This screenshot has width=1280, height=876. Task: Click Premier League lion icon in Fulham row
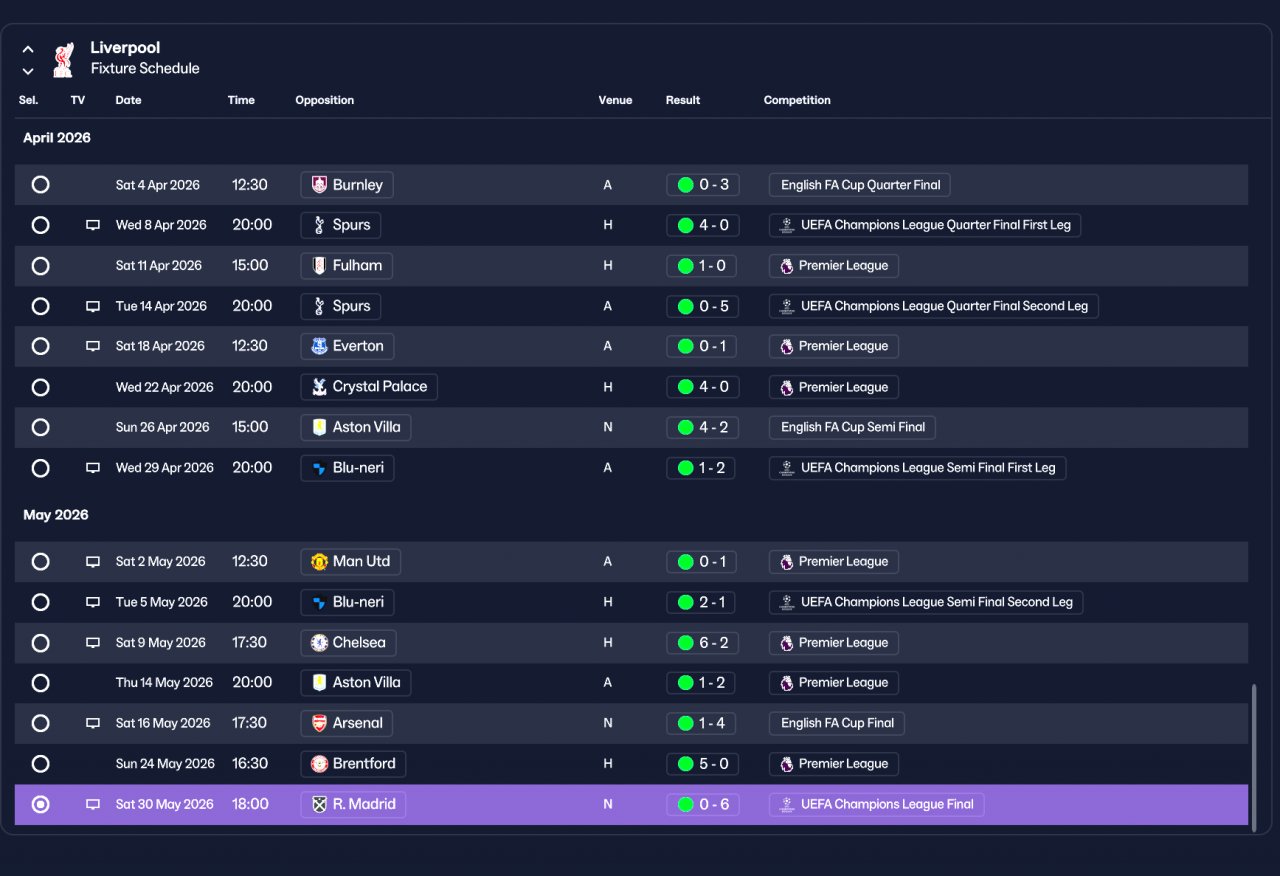pos(787,266)
